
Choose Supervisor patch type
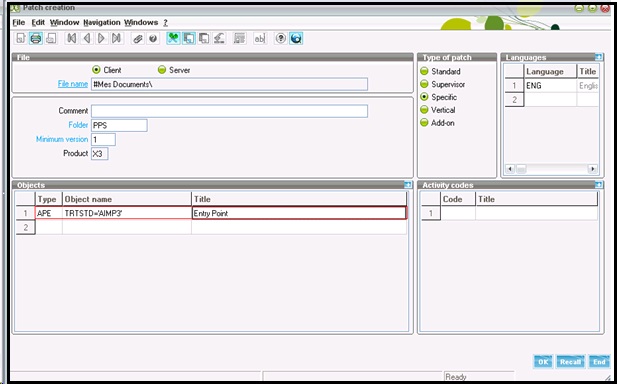424,84
